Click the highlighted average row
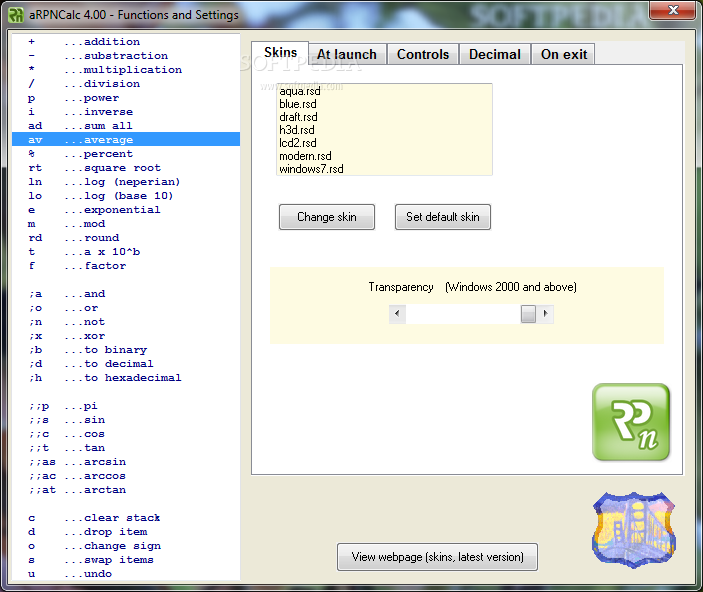 (x=126, y=139)
